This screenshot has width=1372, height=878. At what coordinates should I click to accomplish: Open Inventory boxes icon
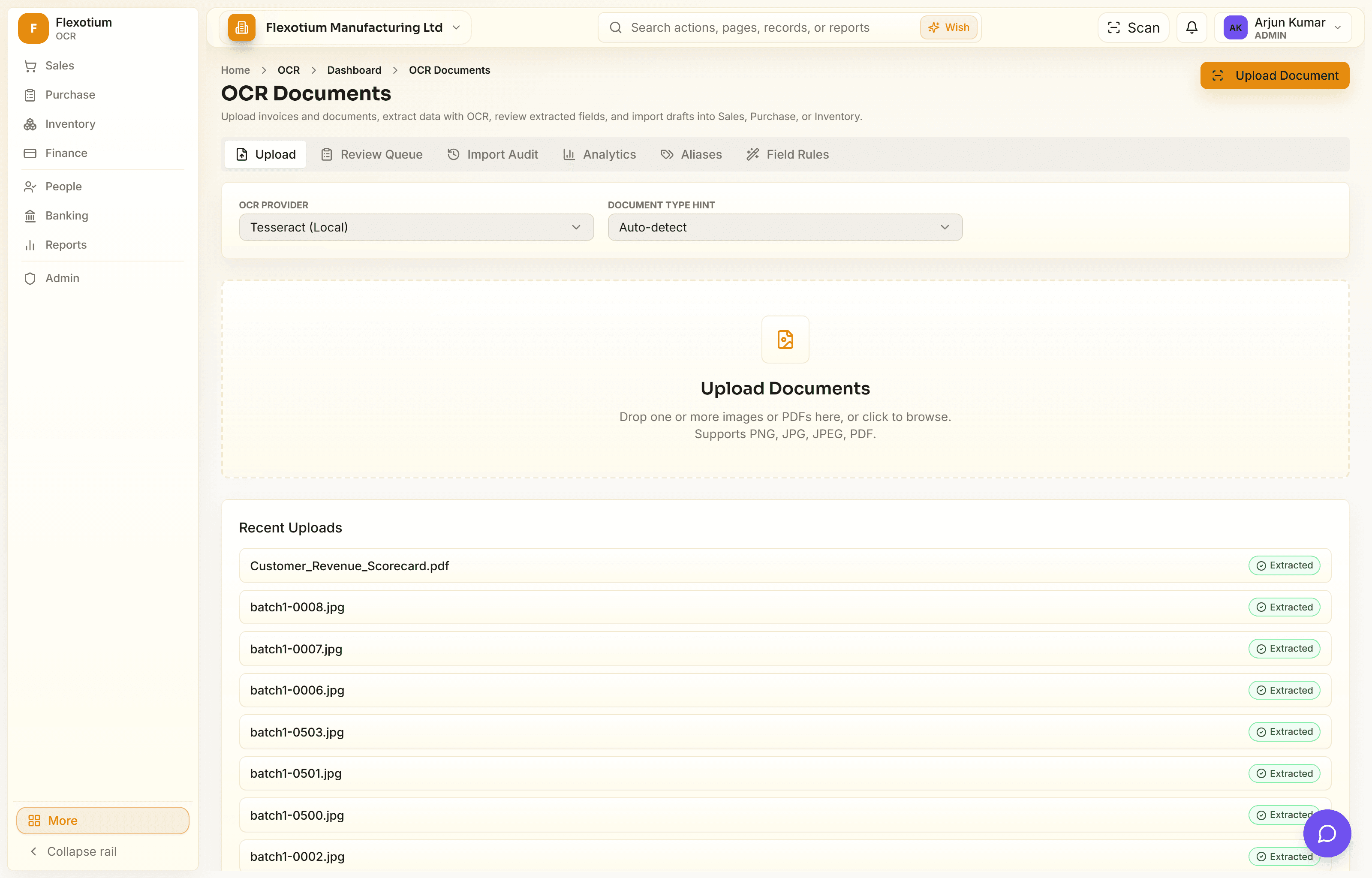coord(30,124)
